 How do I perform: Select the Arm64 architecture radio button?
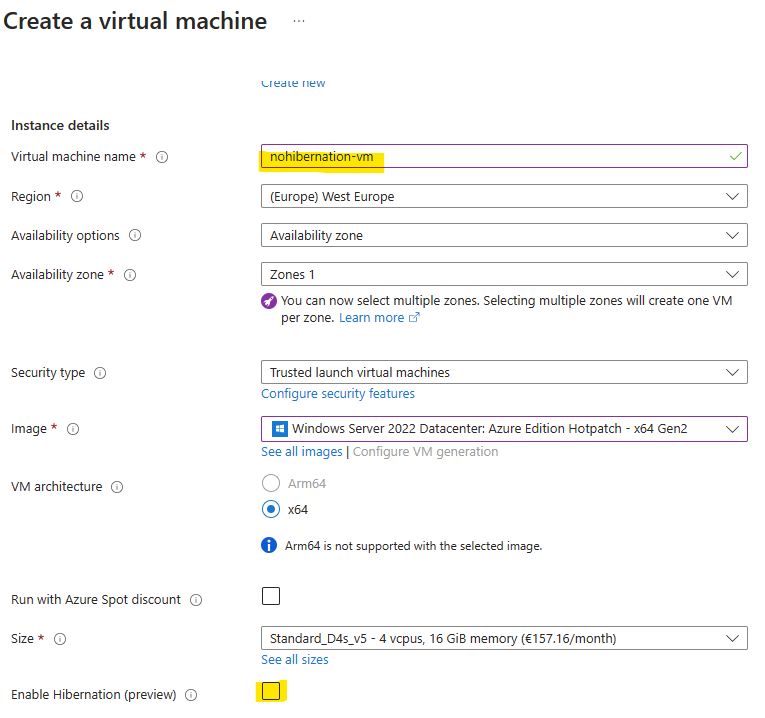pyautogui.click(x=271, y=483)
